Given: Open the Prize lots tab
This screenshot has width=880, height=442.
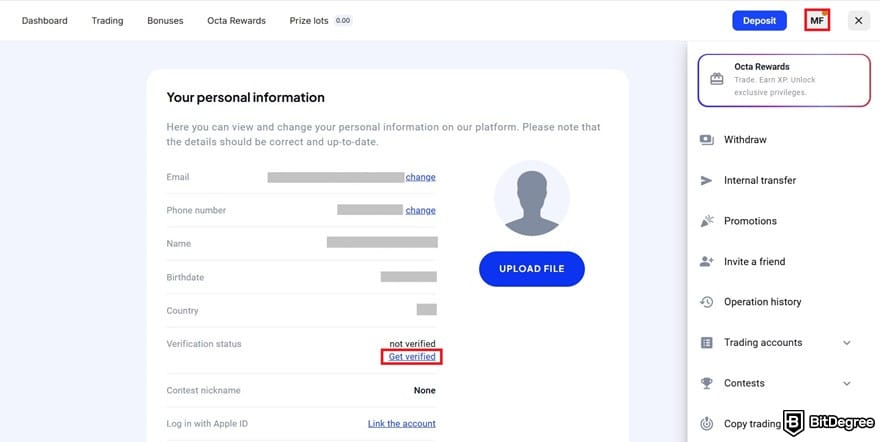Looking at the screenshot, I should 309,21.
